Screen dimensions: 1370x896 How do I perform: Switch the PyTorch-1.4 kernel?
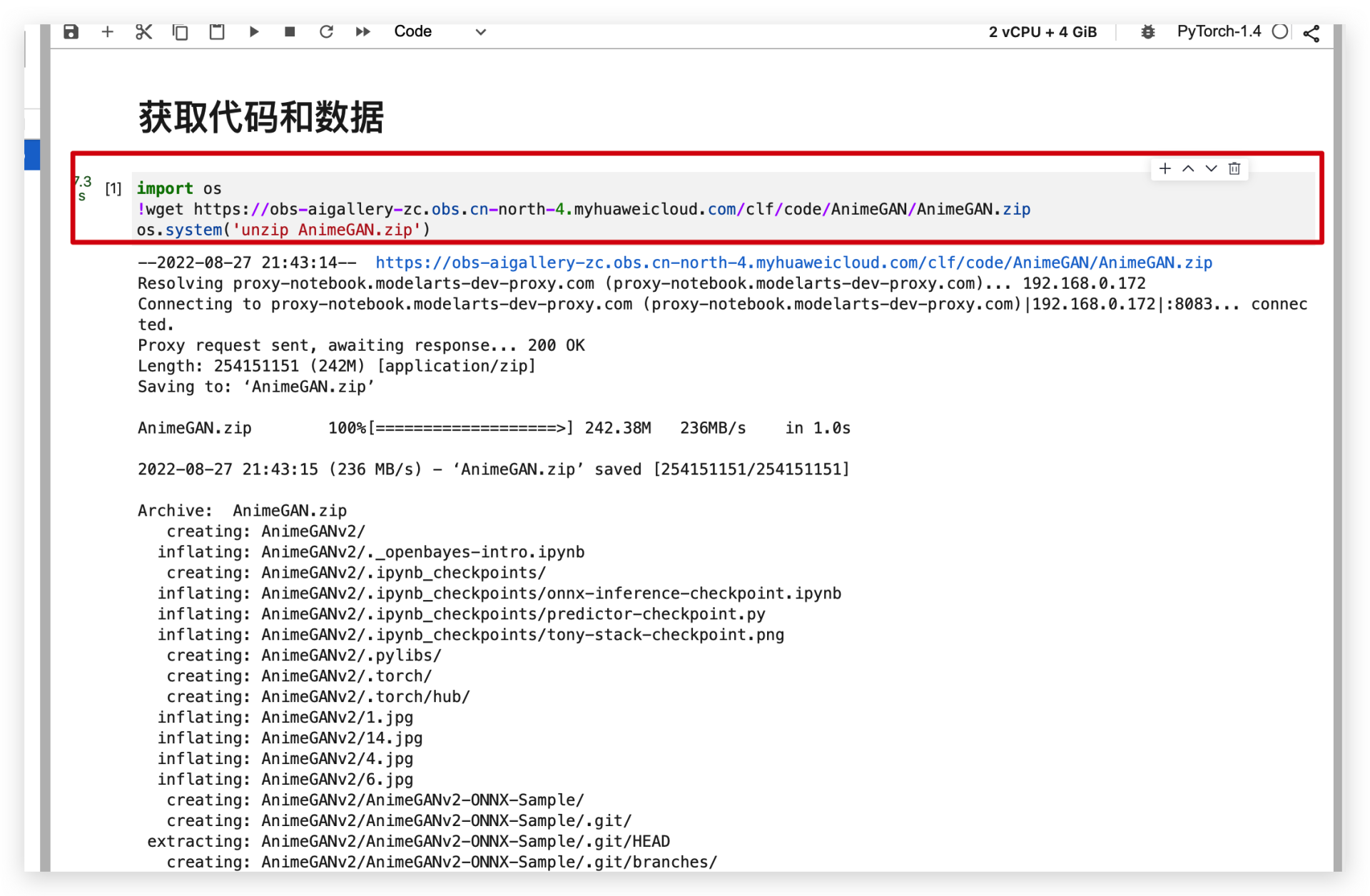coord(1219,32)
